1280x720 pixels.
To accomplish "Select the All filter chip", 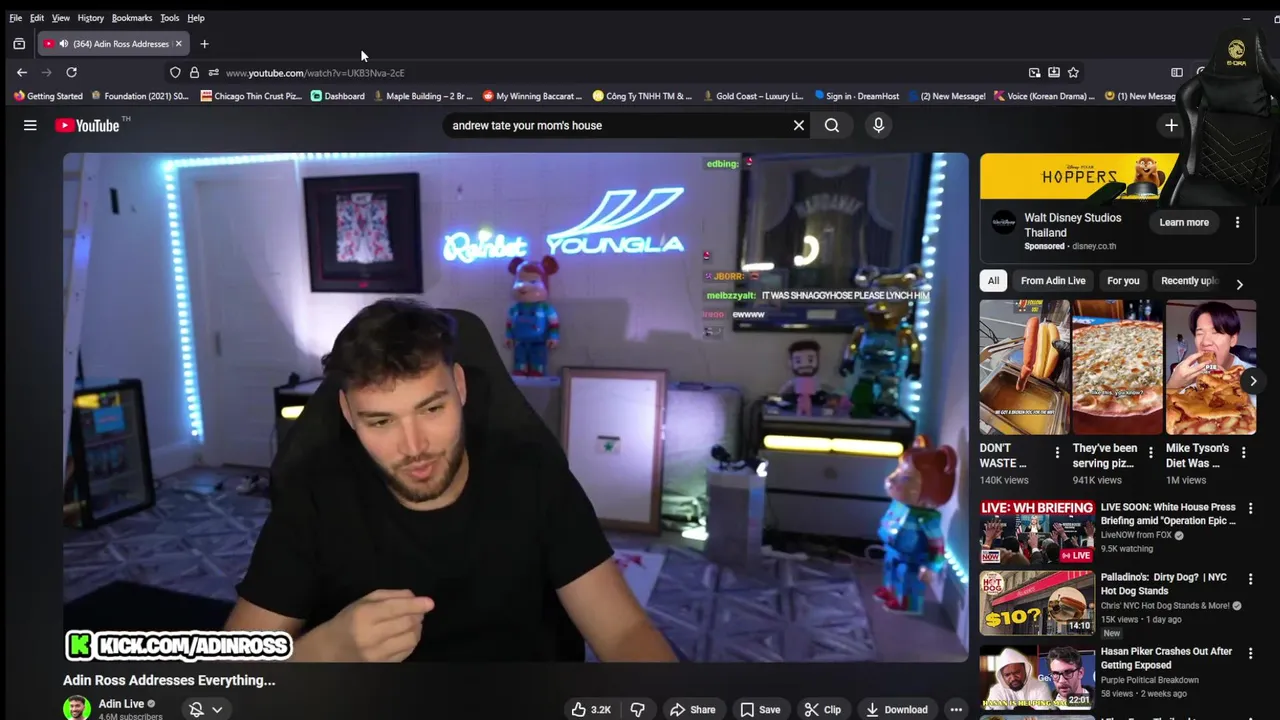I will click(993, 281).
